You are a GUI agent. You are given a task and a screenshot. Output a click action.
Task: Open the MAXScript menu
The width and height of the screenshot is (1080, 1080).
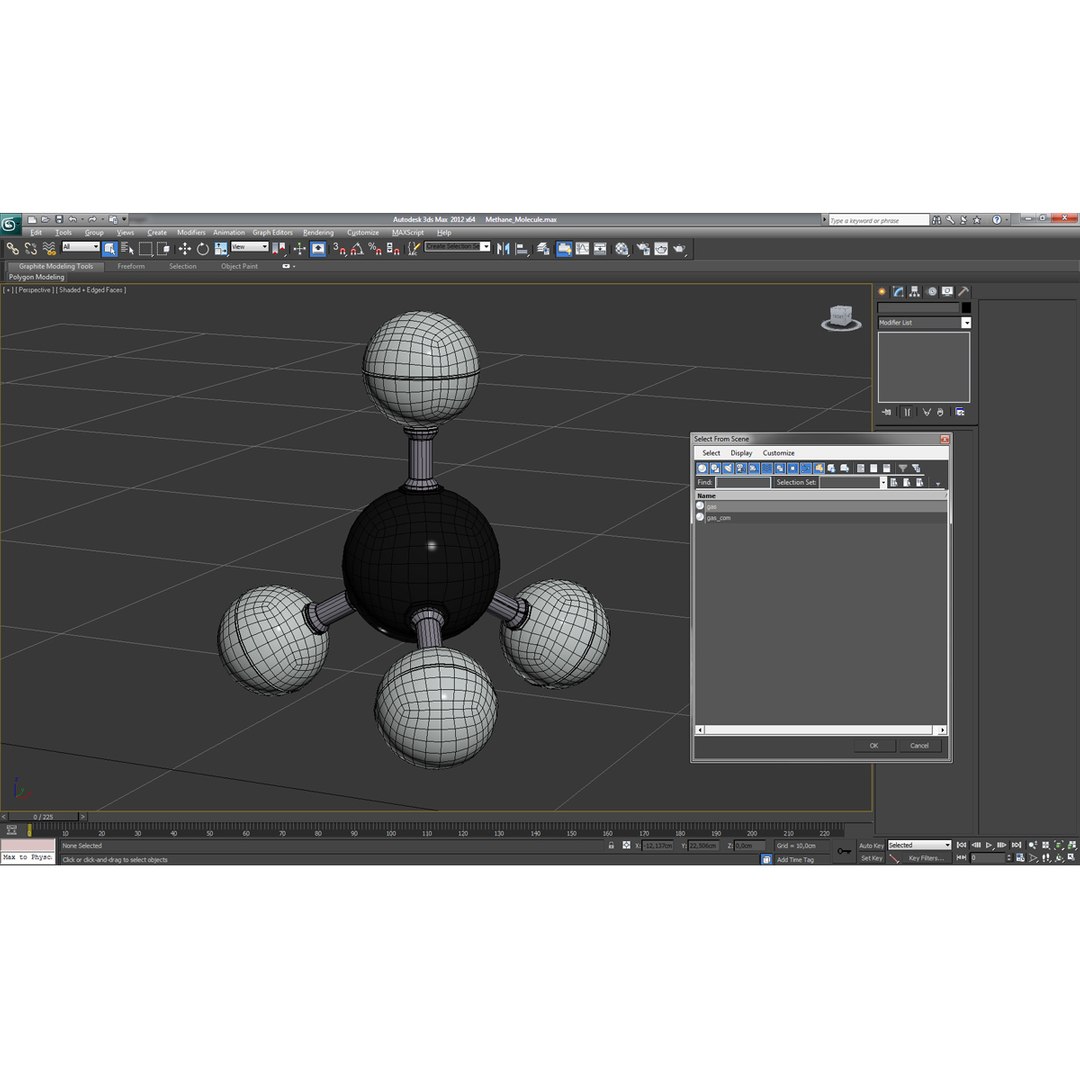[408, 233]
